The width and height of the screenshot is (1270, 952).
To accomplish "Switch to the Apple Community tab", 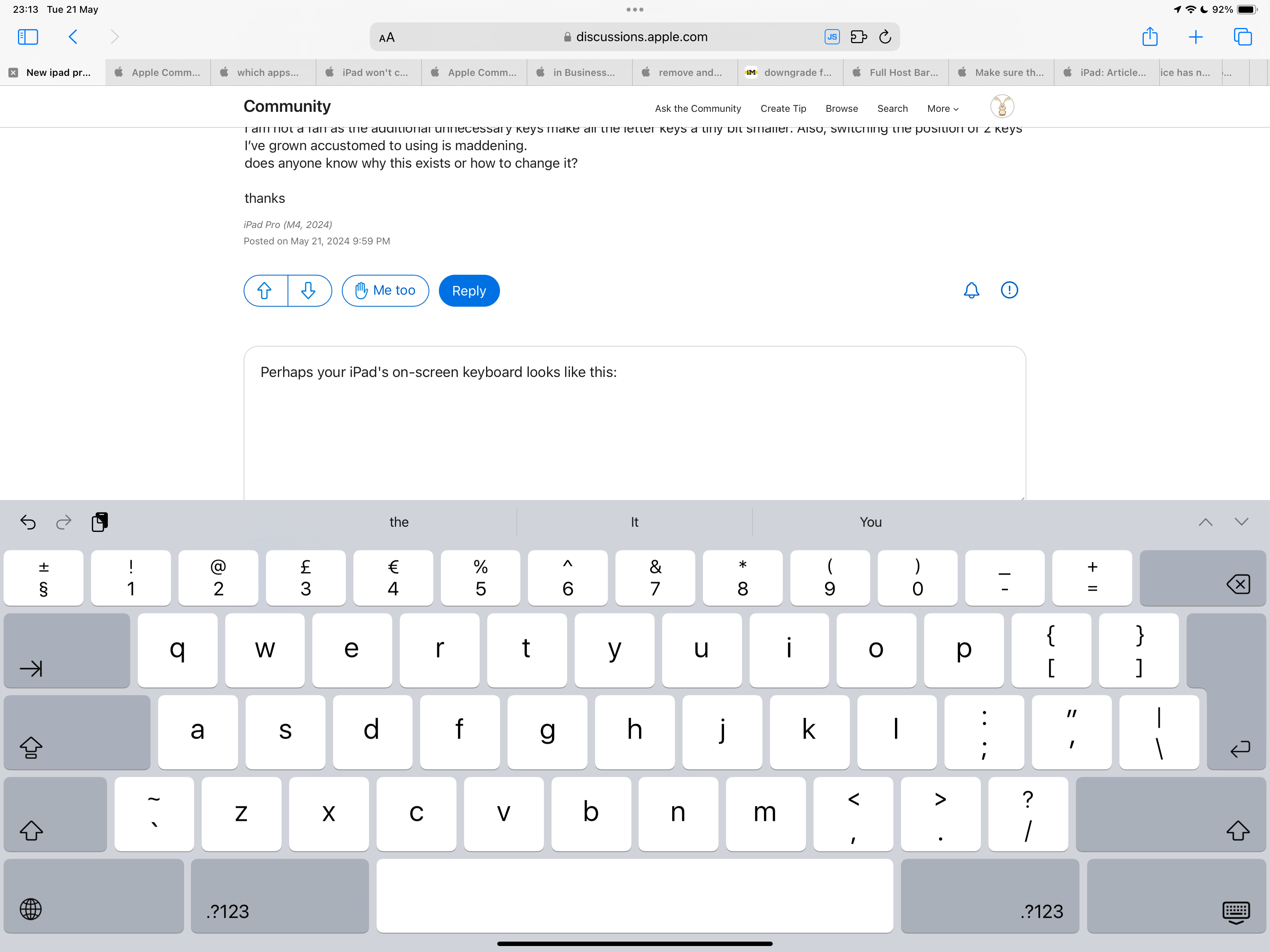I will tap(158, 72).
